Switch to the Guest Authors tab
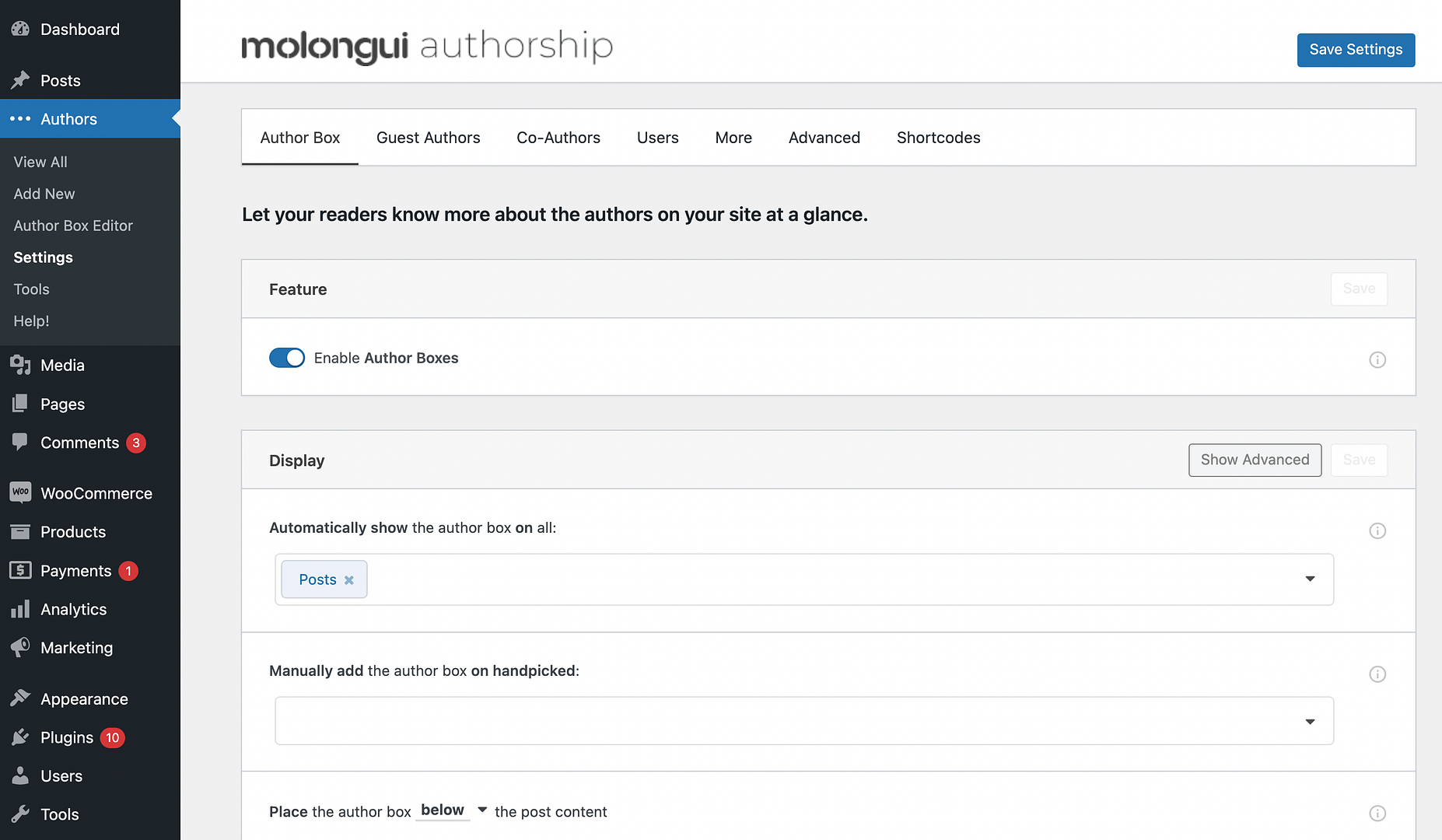Screen dimensions: 1442x840 coord(429,138)
